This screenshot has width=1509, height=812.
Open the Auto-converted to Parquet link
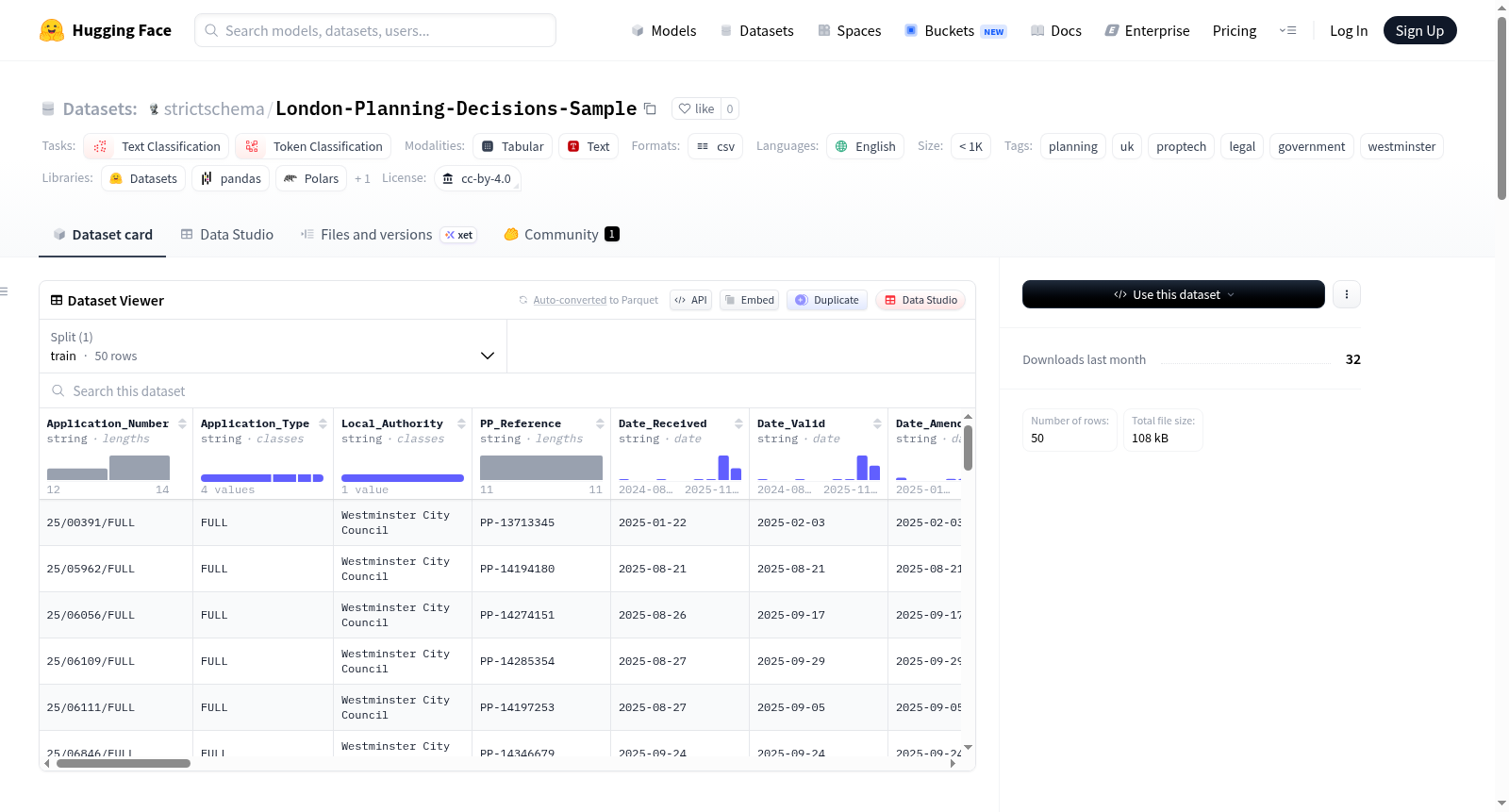tap(570, 300)
